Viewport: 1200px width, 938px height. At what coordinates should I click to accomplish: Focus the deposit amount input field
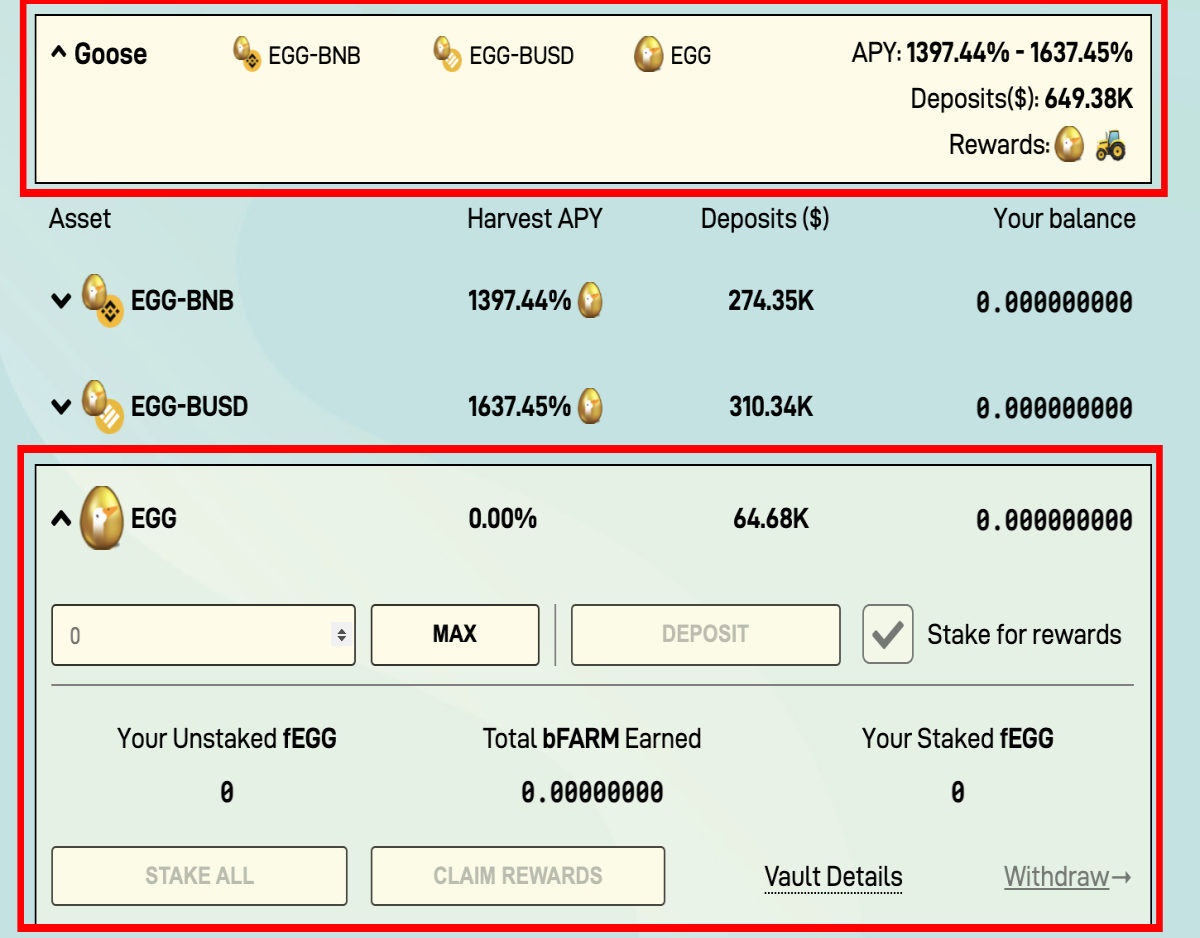pos(203,634)
